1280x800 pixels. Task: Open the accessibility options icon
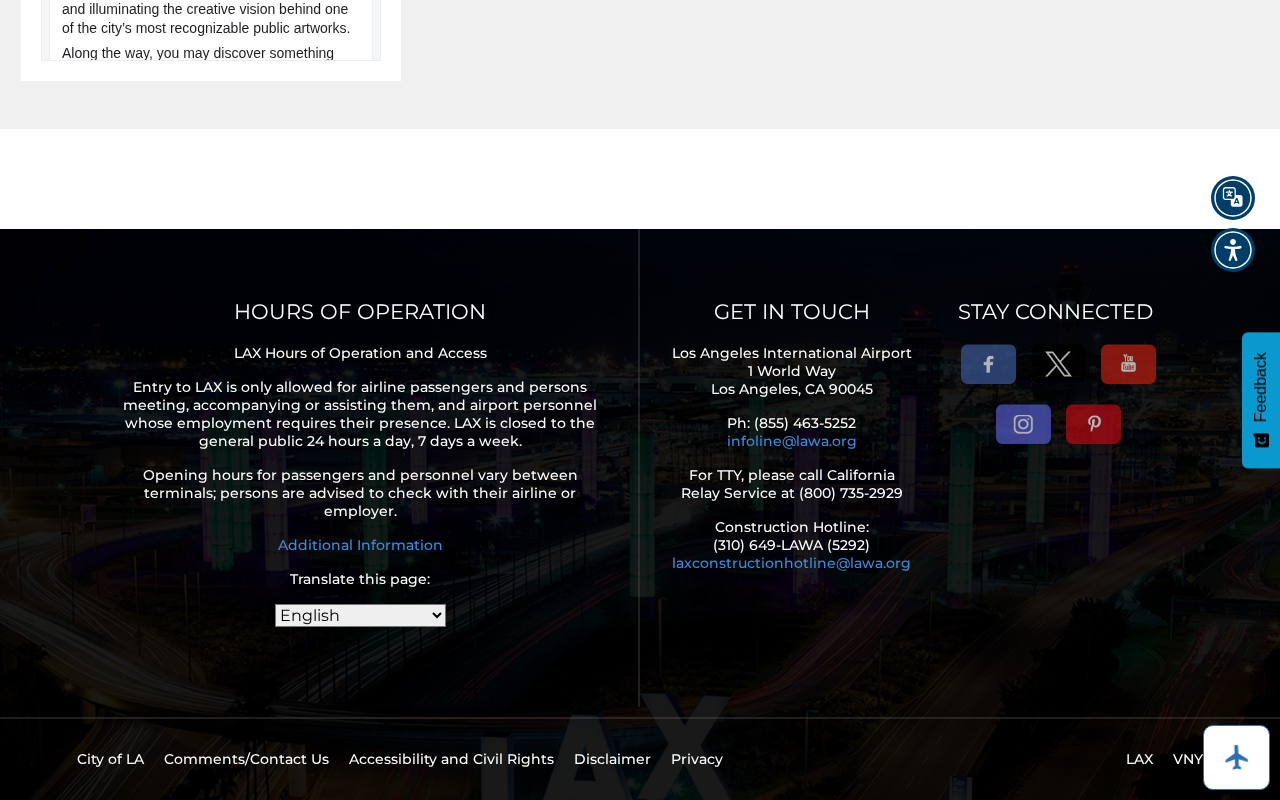(x=1233, y=250)
